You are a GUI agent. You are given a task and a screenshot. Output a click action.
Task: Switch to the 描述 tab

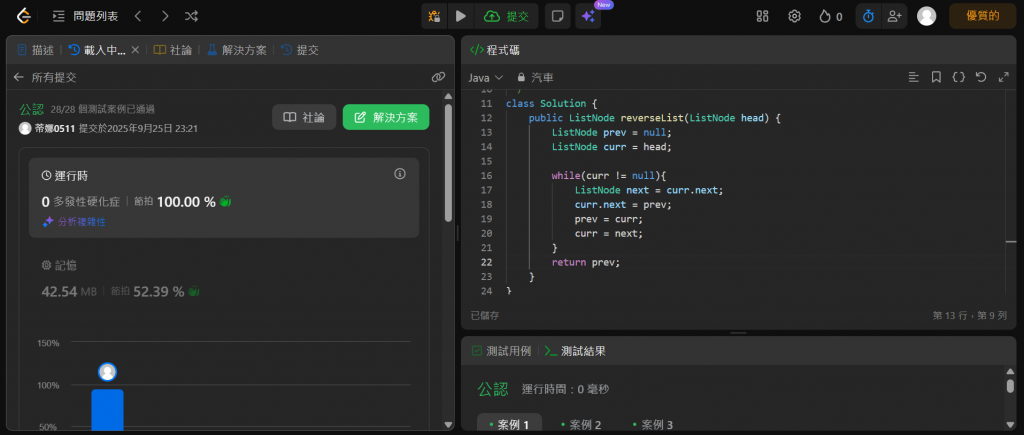click(36, 50)
